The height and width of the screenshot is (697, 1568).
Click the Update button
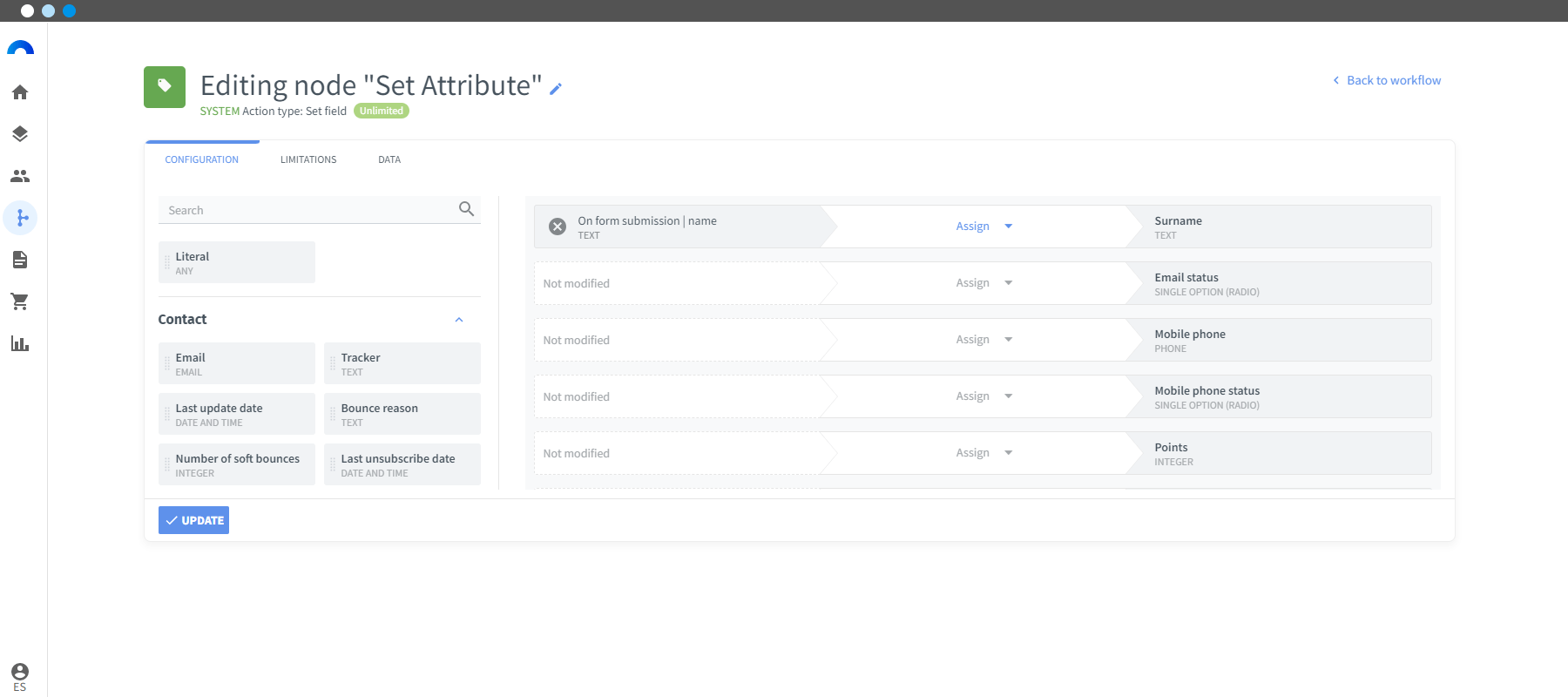point(193,520)
